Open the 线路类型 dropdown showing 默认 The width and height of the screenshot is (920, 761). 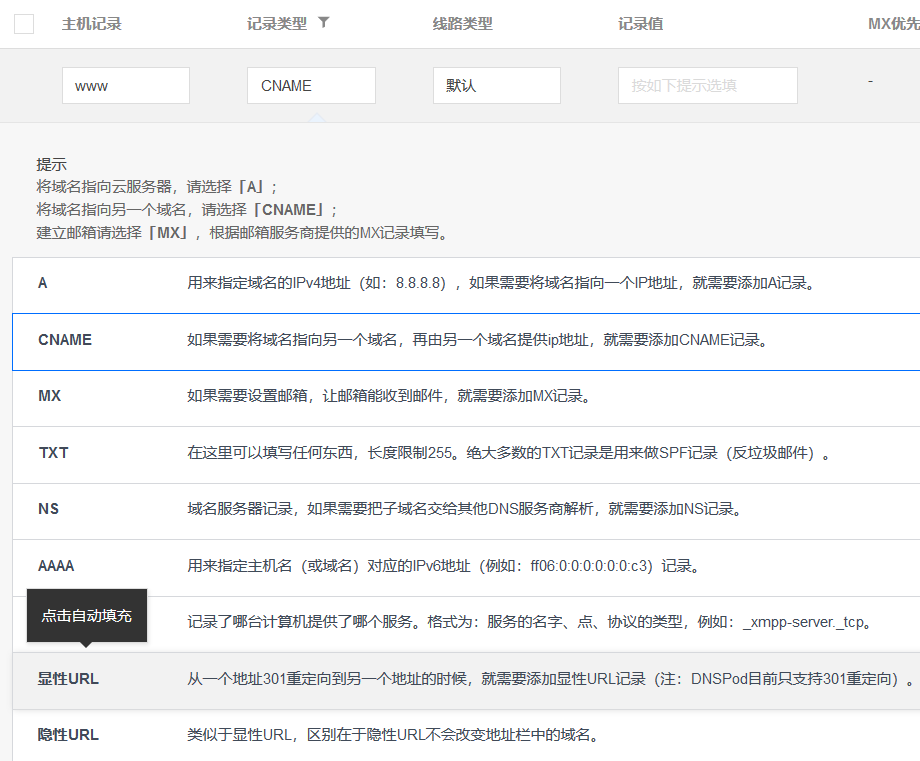[496, 86]
